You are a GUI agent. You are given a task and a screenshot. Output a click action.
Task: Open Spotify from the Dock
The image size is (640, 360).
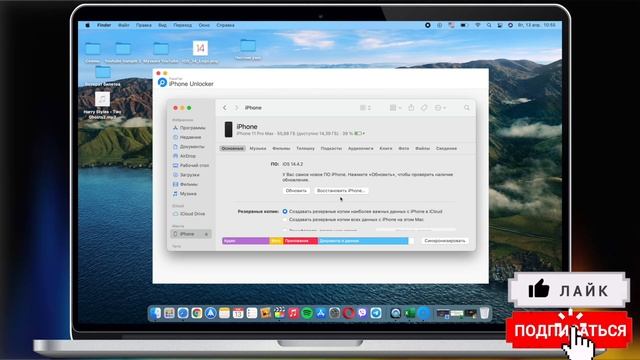click(307, 313)
